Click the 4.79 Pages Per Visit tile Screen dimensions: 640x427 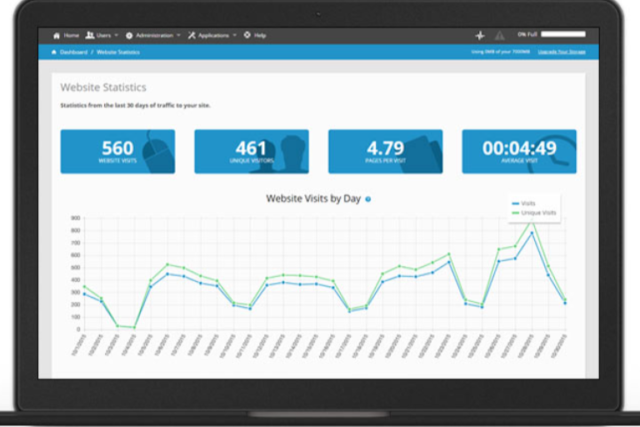385,151
